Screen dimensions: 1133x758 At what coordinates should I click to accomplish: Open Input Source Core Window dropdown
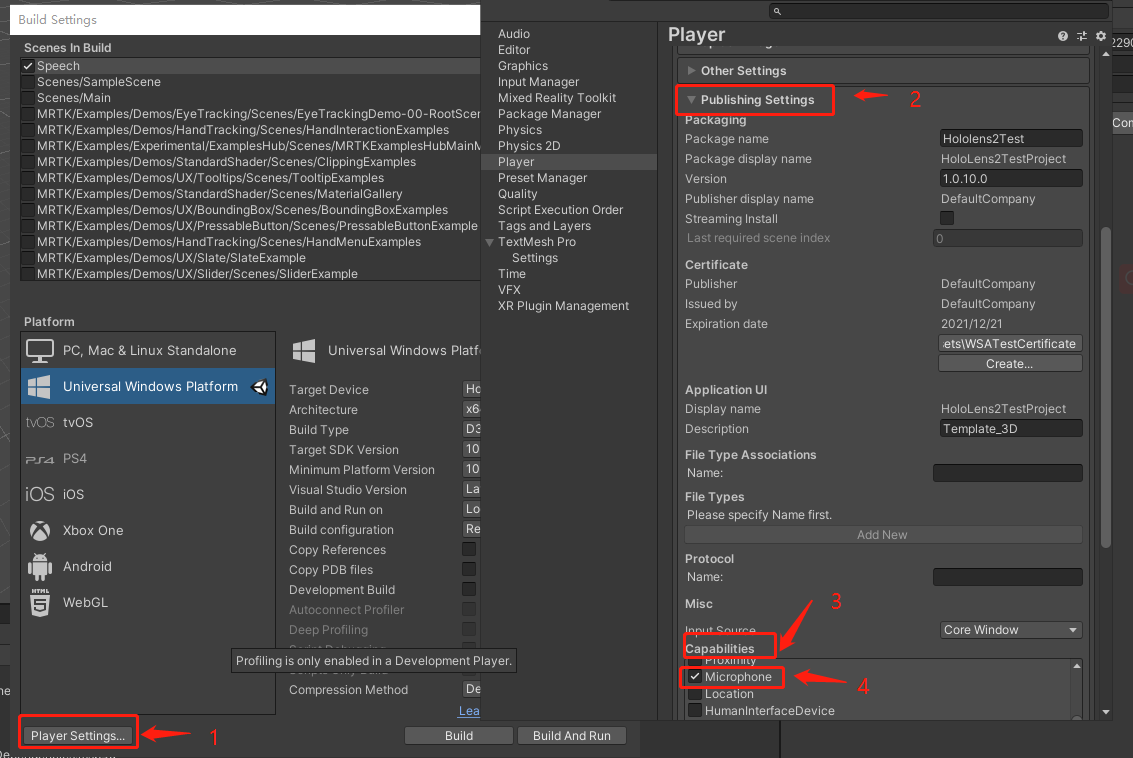(1010, 630)
